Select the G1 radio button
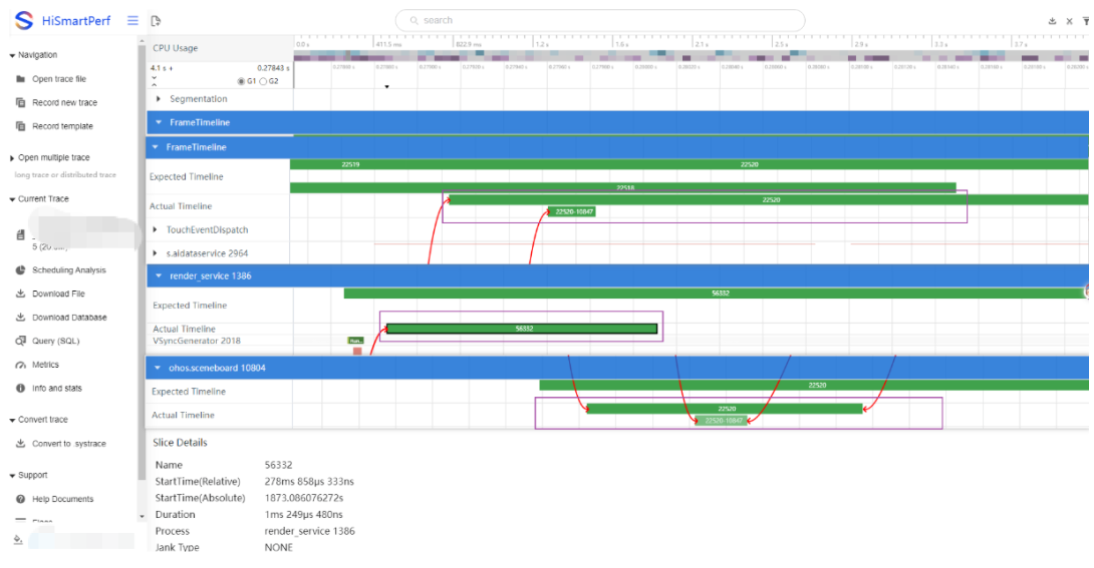This screenshot has width=1094, height=568. coord(241,82)
